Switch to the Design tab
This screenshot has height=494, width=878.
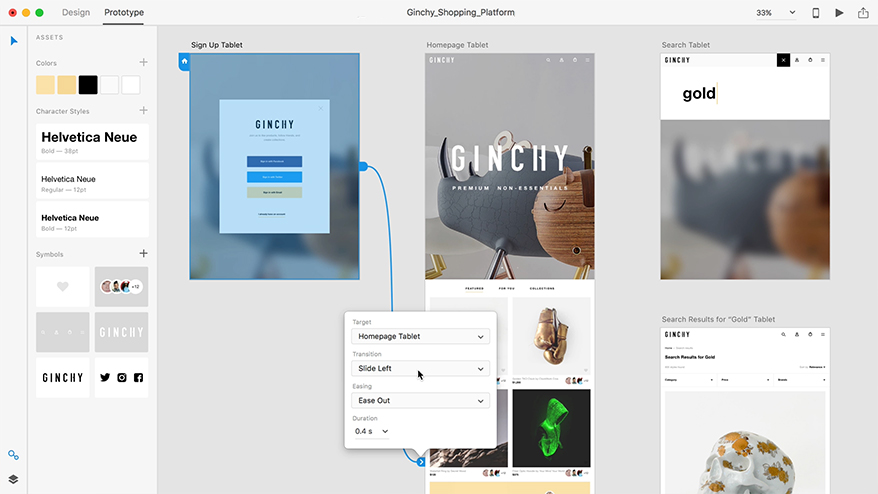(75, 13)
